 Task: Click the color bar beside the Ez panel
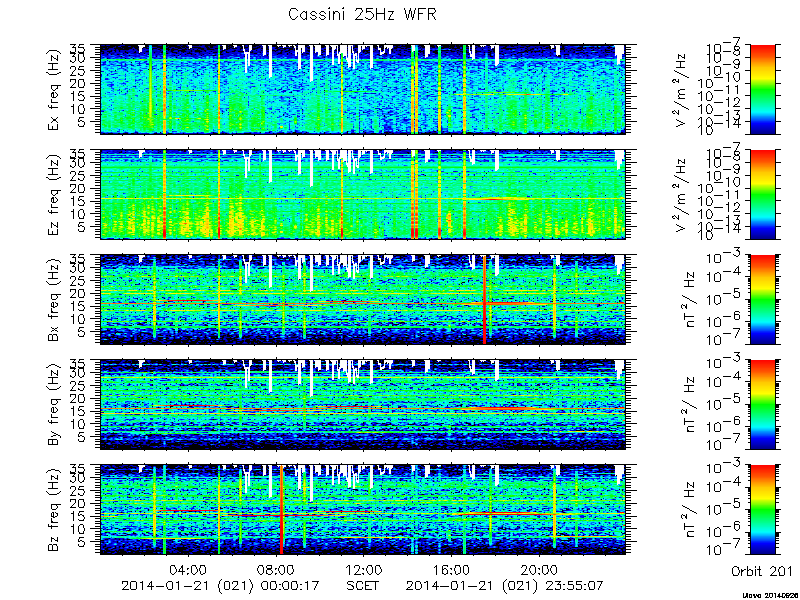click(762, 194)
